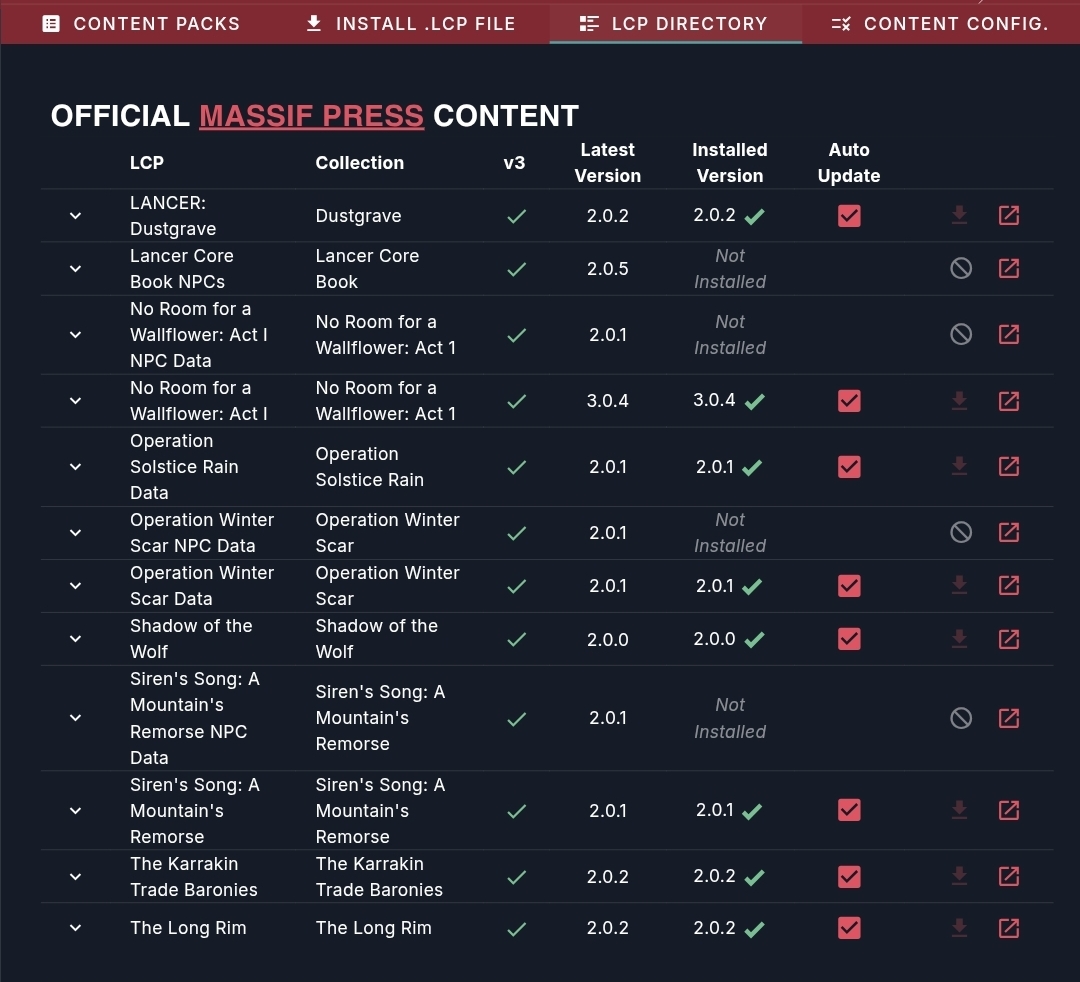Click the Auto Update column header

[x=849, y=163]
